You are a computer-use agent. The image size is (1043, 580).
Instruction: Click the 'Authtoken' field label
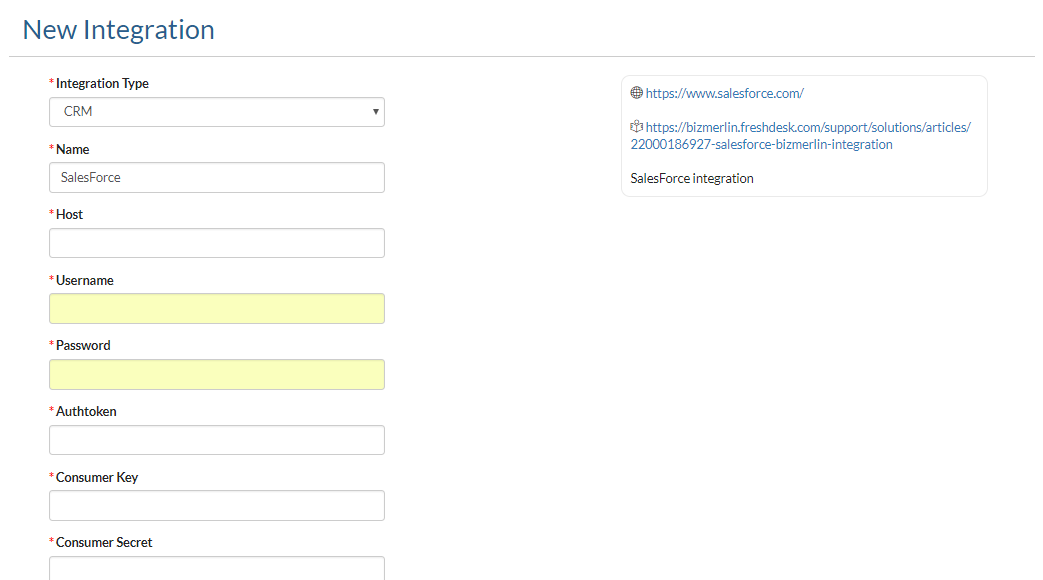(x=86, y=411)
